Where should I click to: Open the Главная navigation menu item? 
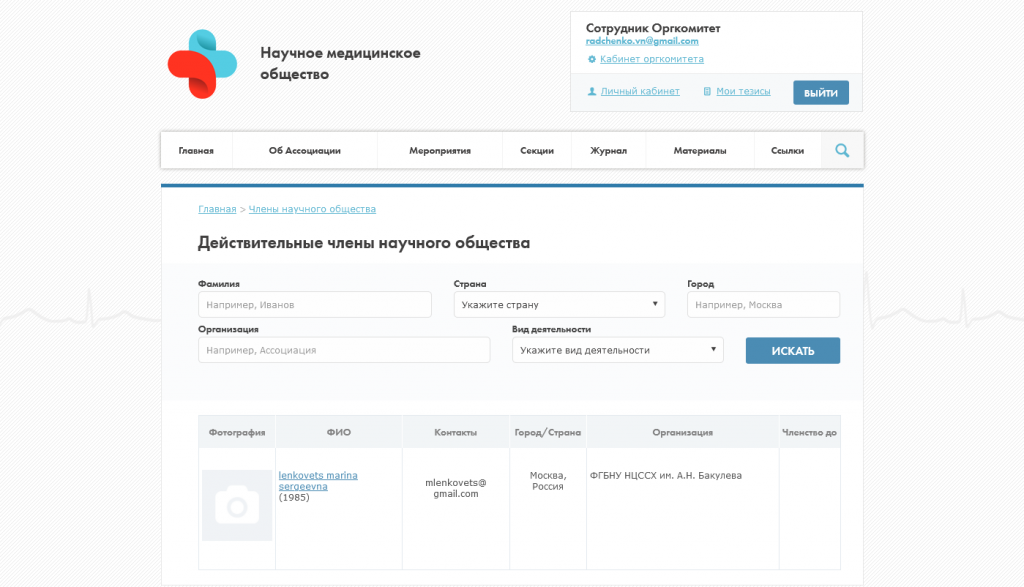[x=196, y=151]
